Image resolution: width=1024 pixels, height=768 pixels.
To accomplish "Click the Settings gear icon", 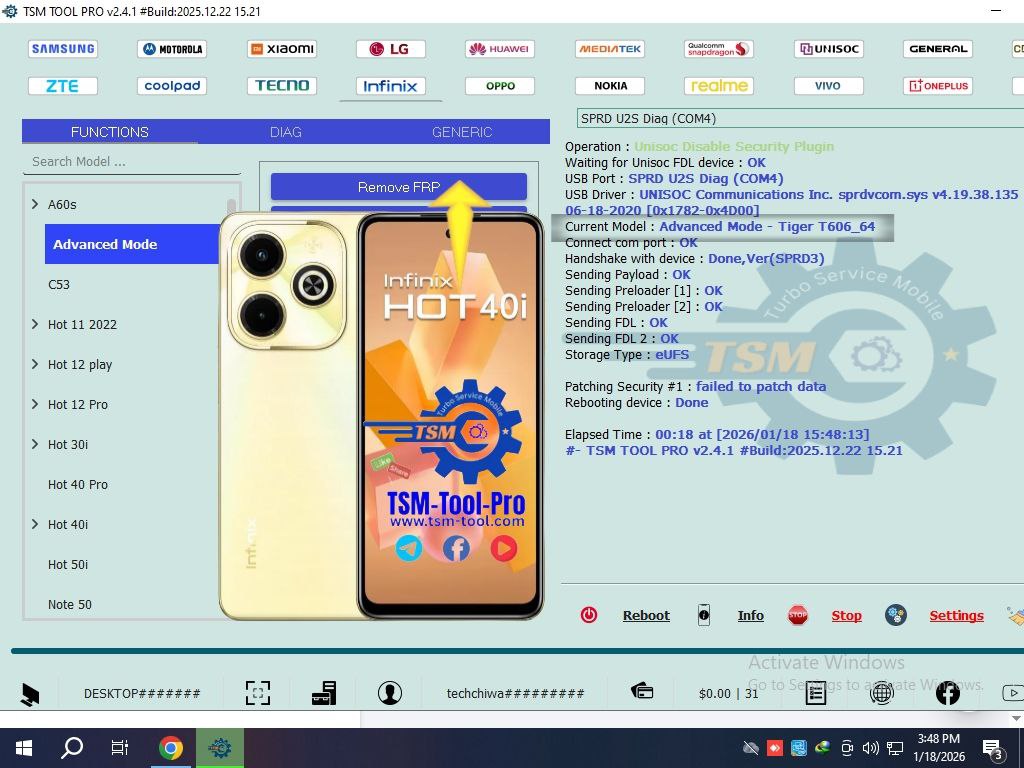I will pos(895,615).
